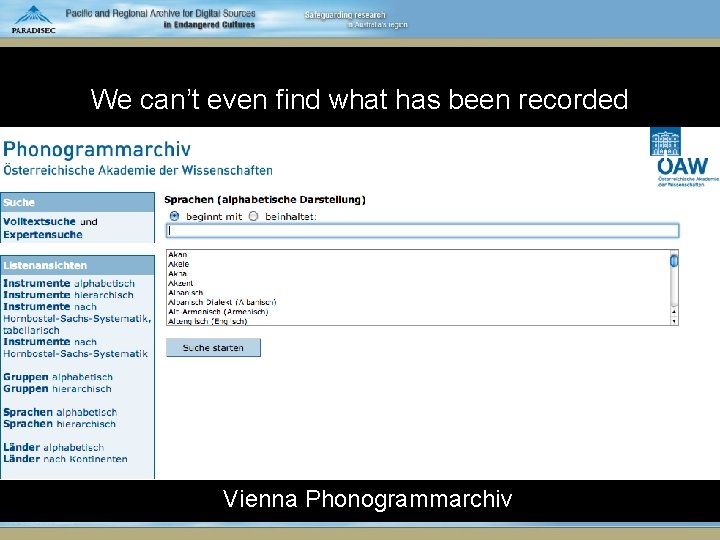Screen dimensions: 720x540
Task: Open 'Instrumente alphabetisch' list view
Action: (x=69, y=283)
